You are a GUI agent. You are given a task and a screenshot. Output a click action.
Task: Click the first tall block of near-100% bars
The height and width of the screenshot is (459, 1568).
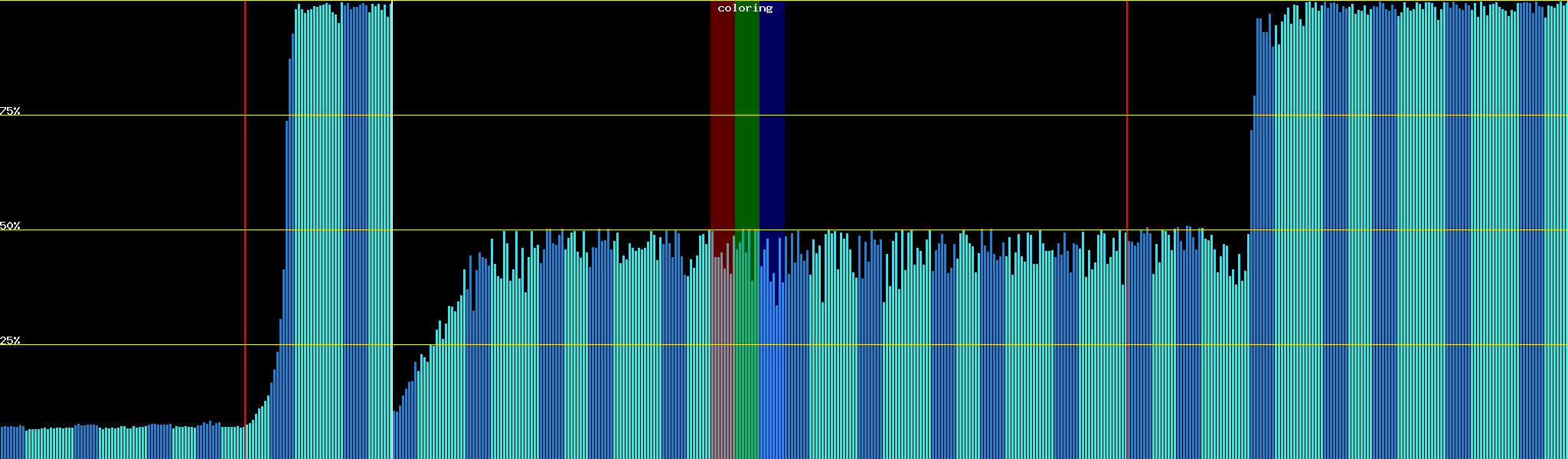(x=341, y=229)
